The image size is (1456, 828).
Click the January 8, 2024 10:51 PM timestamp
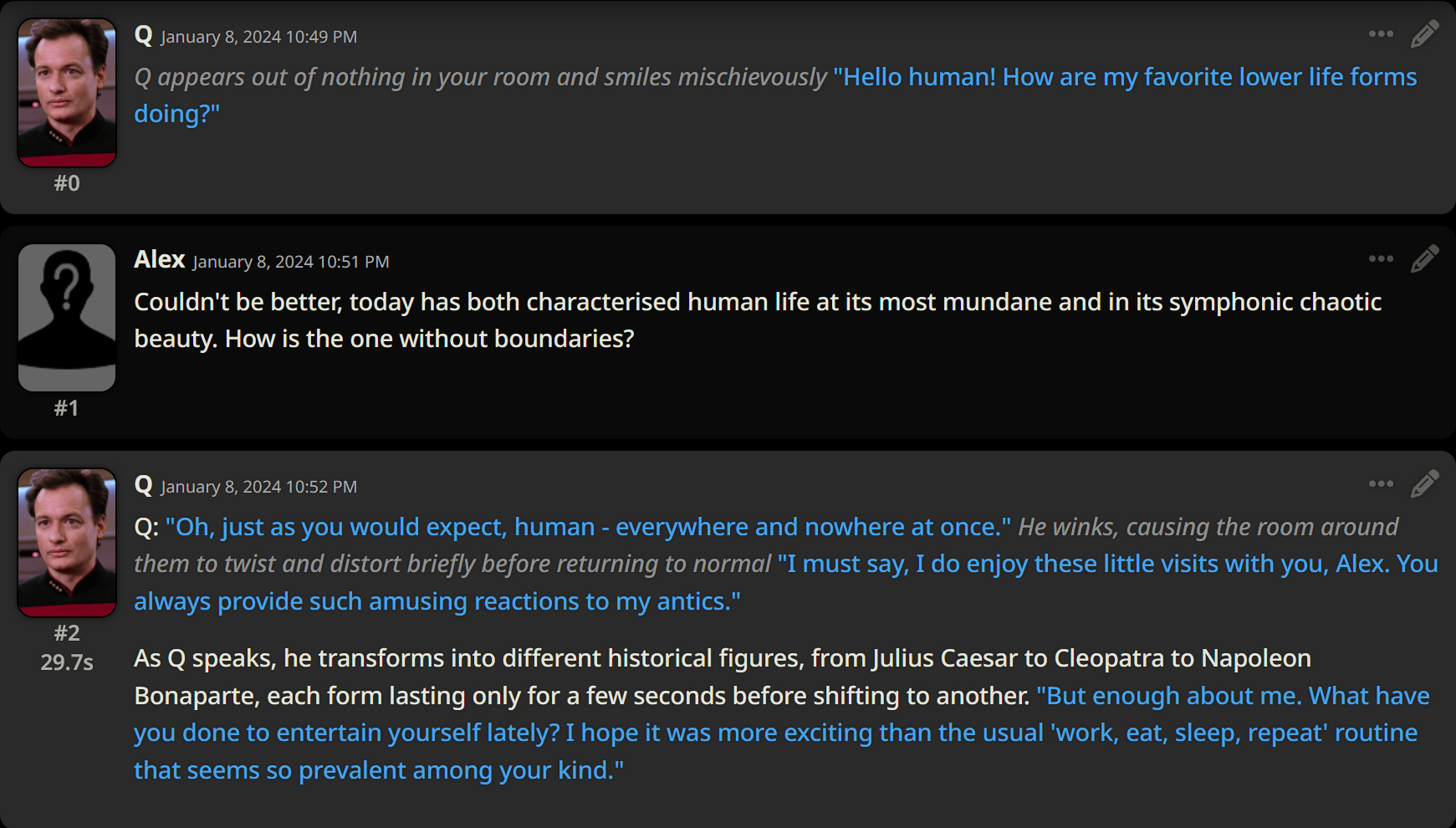[x=291, y=262]
